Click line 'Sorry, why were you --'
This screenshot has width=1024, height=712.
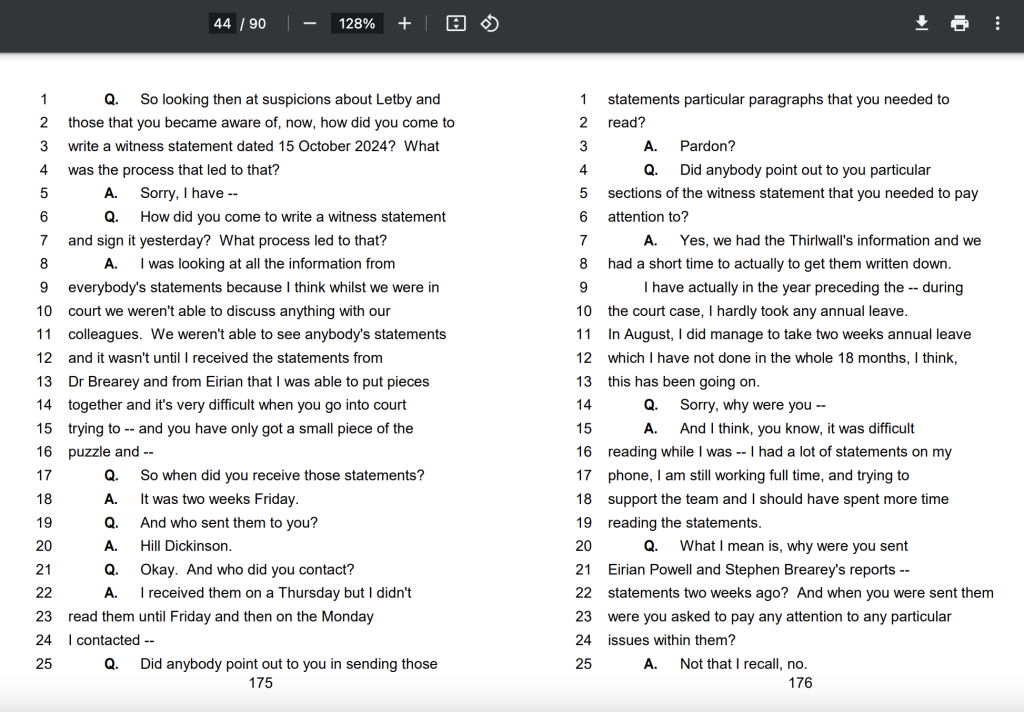(x=753, y=405)
